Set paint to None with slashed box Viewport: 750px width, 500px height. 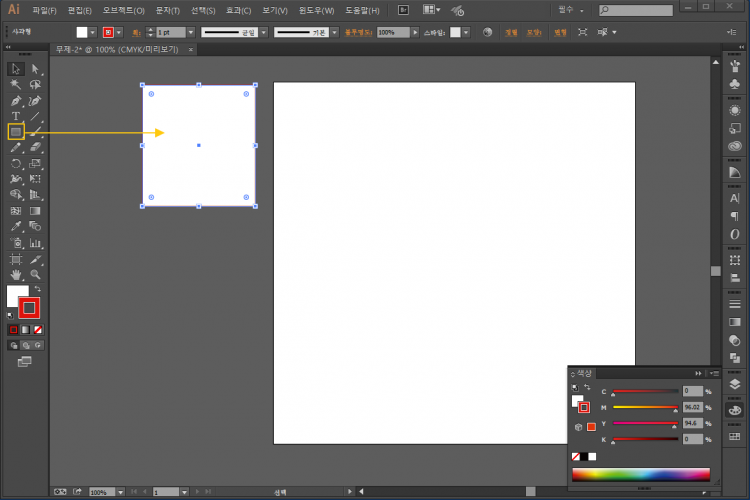coord(38,328)
